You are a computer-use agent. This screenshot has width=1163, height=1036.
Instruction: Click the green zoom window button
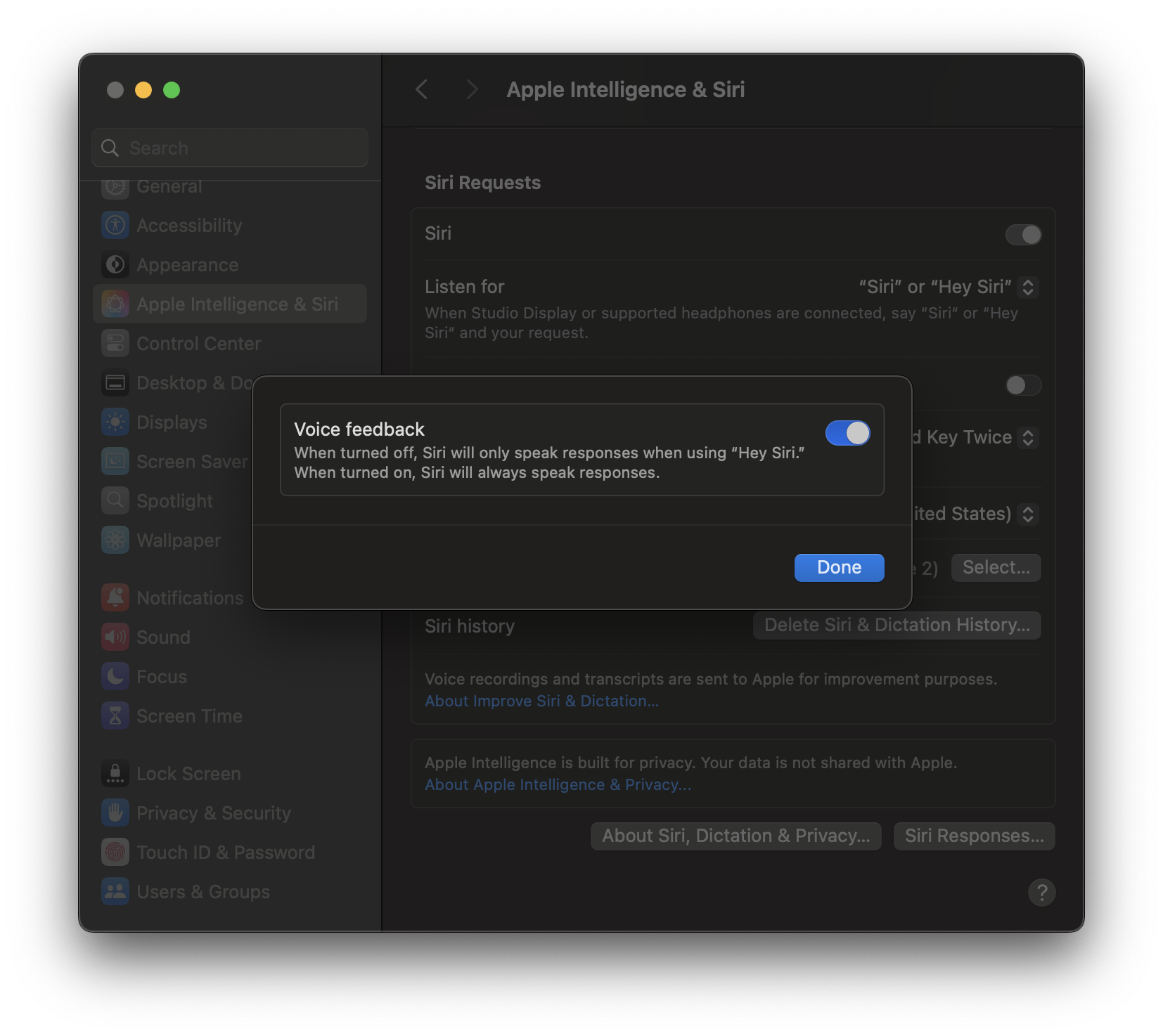point(172,90)
